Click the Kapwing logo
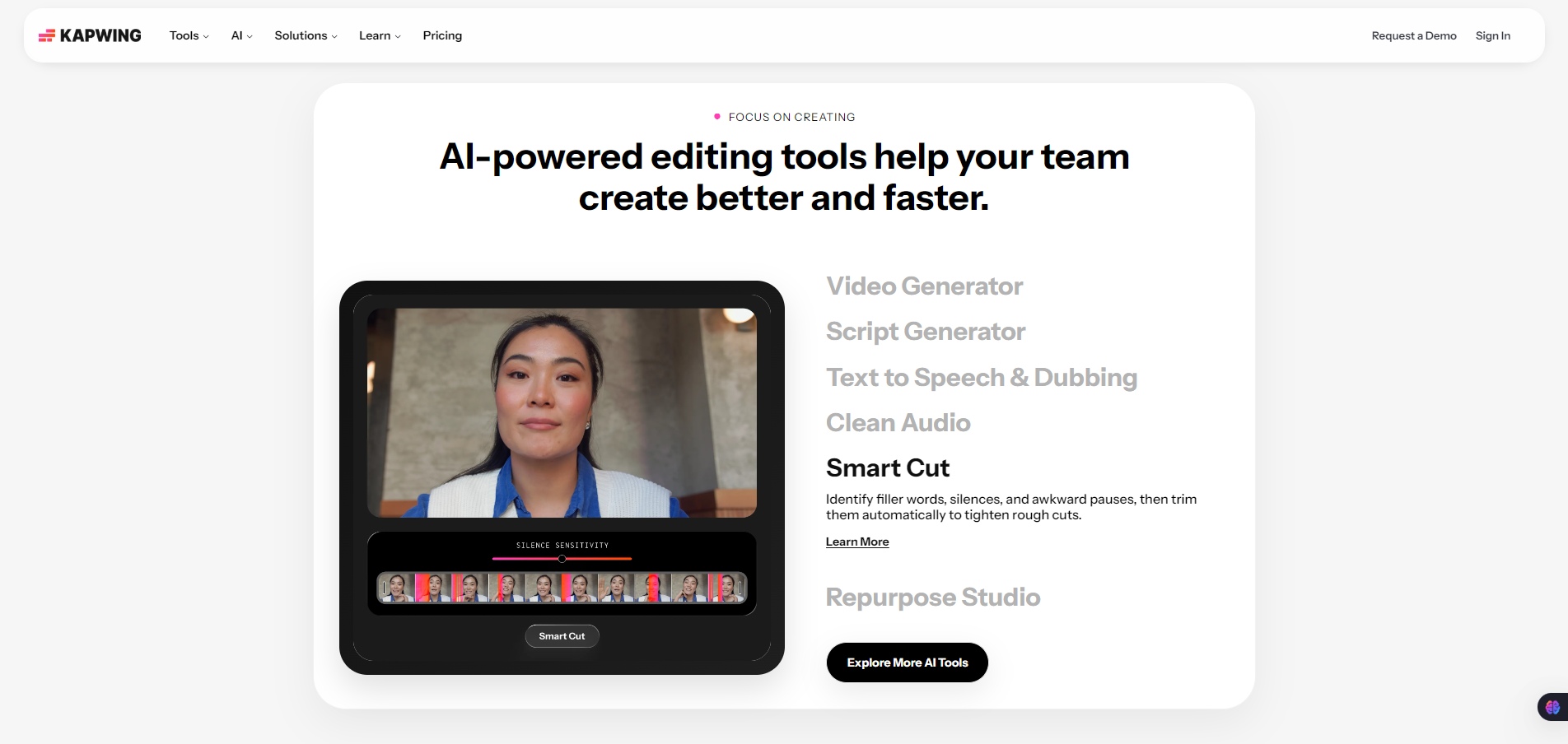The height and width of the screenshot is (744, 1568). (x=90, y=35)
